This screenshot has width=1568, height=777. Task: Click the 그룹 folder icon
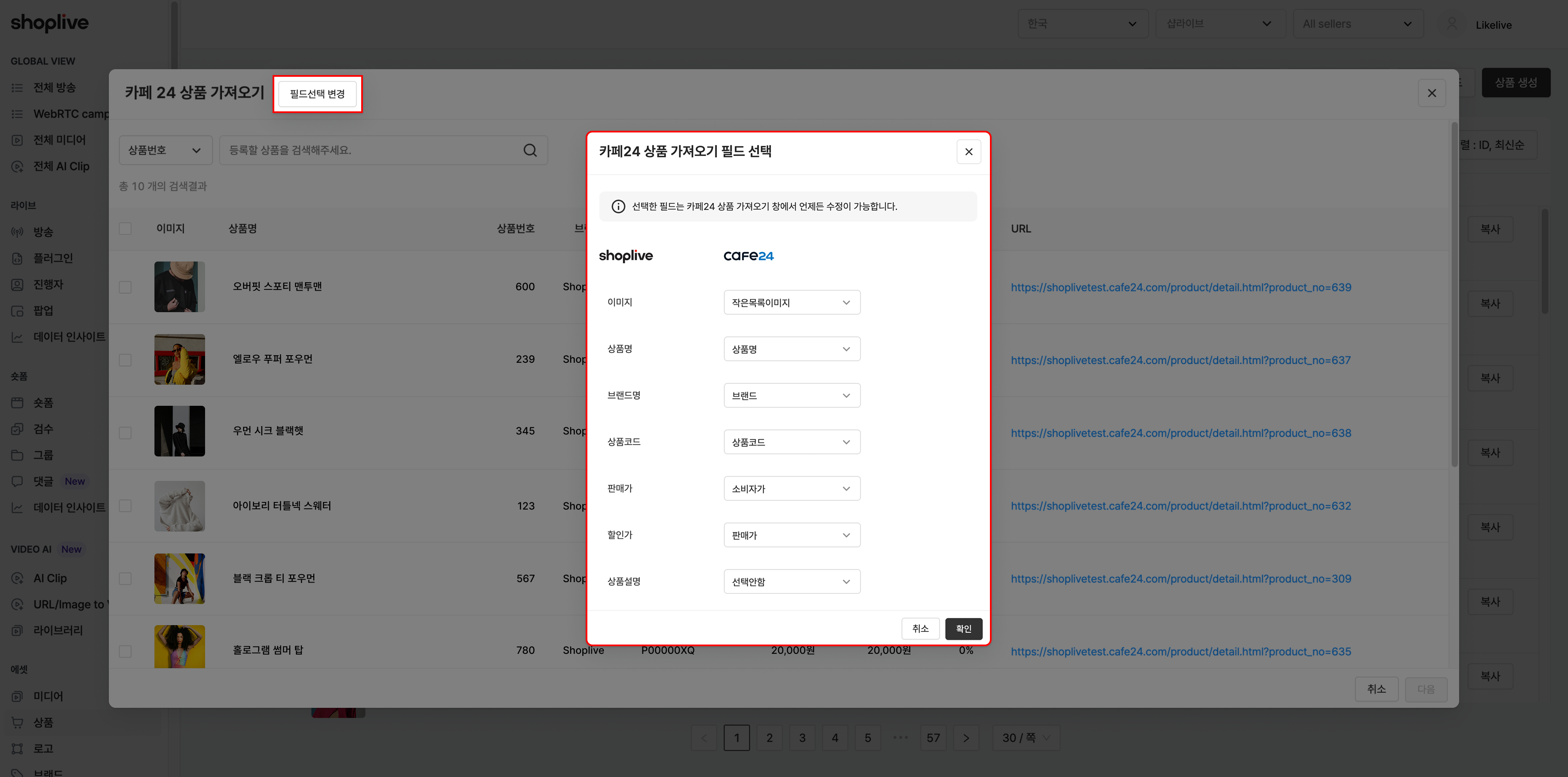tap(17, 455)
